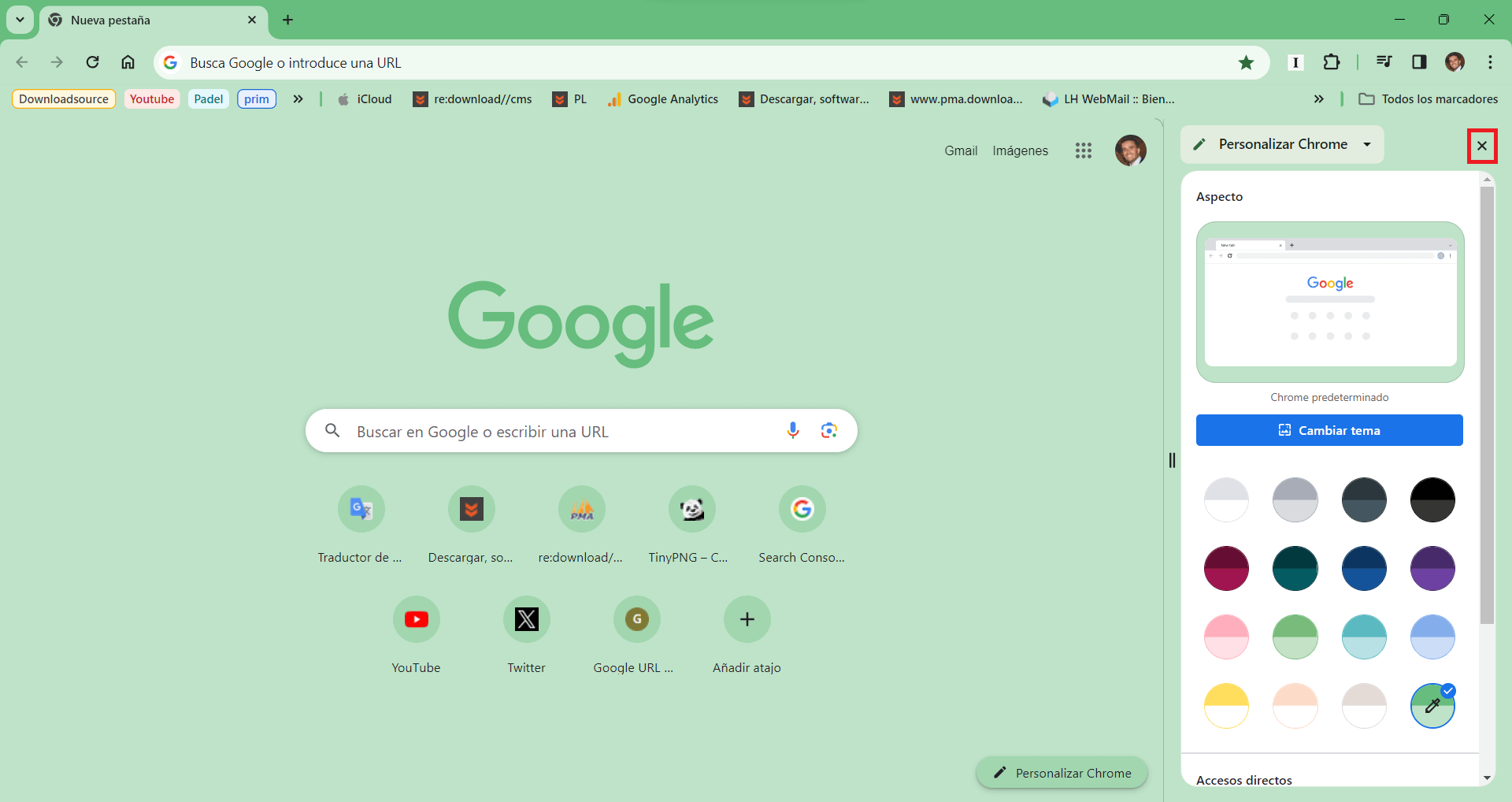Open the Youtube bookmark group
The height and width of the screenshot is (802, 1512).
tap(152, 98)
